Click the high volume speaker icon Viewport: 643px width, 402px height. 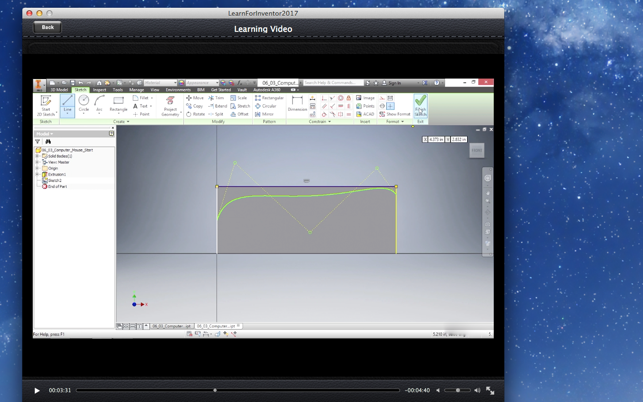[x=477, y=391]
